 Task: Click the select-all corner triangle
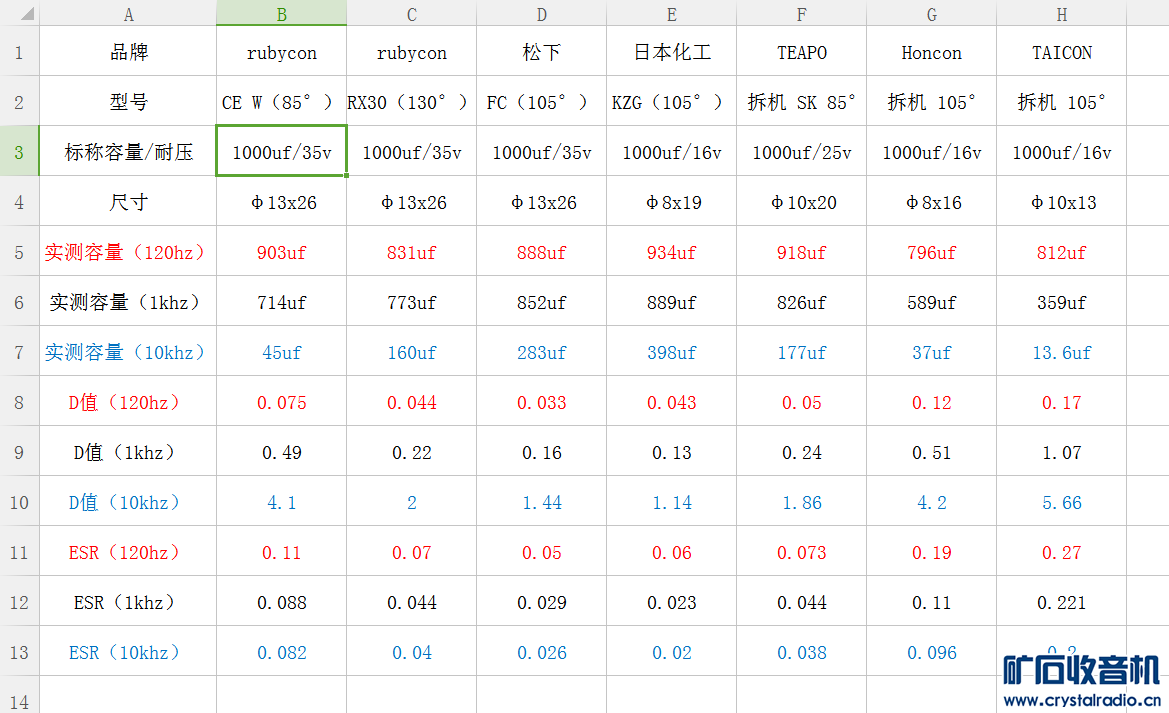27,14
